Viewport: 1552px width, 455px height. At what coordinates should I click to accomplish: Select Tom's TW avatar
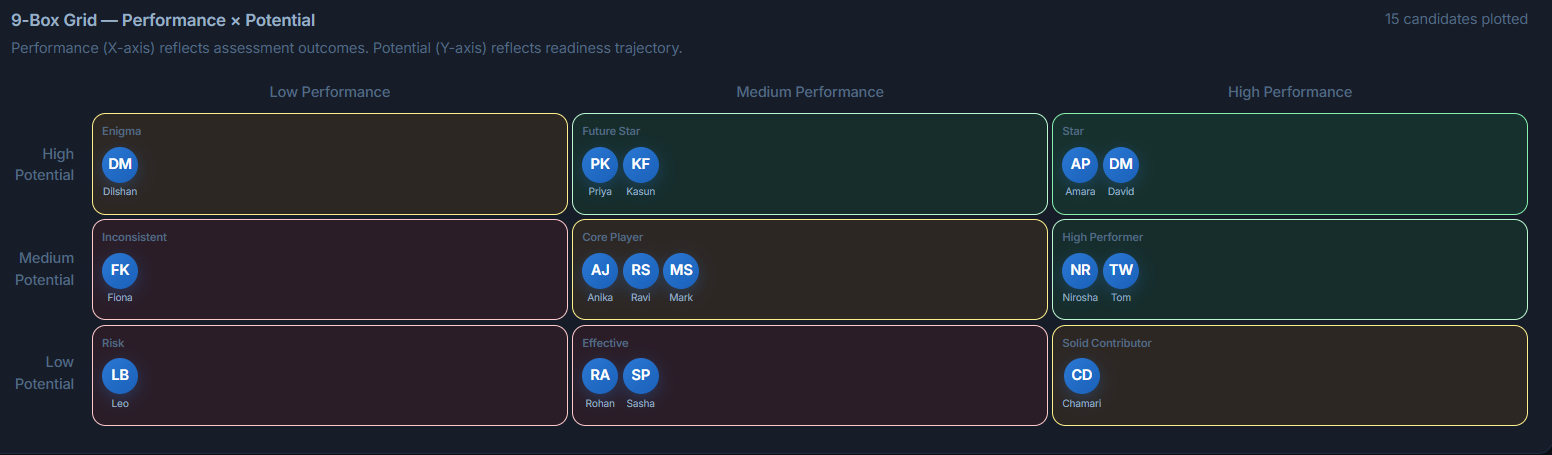click(1121, 271)
